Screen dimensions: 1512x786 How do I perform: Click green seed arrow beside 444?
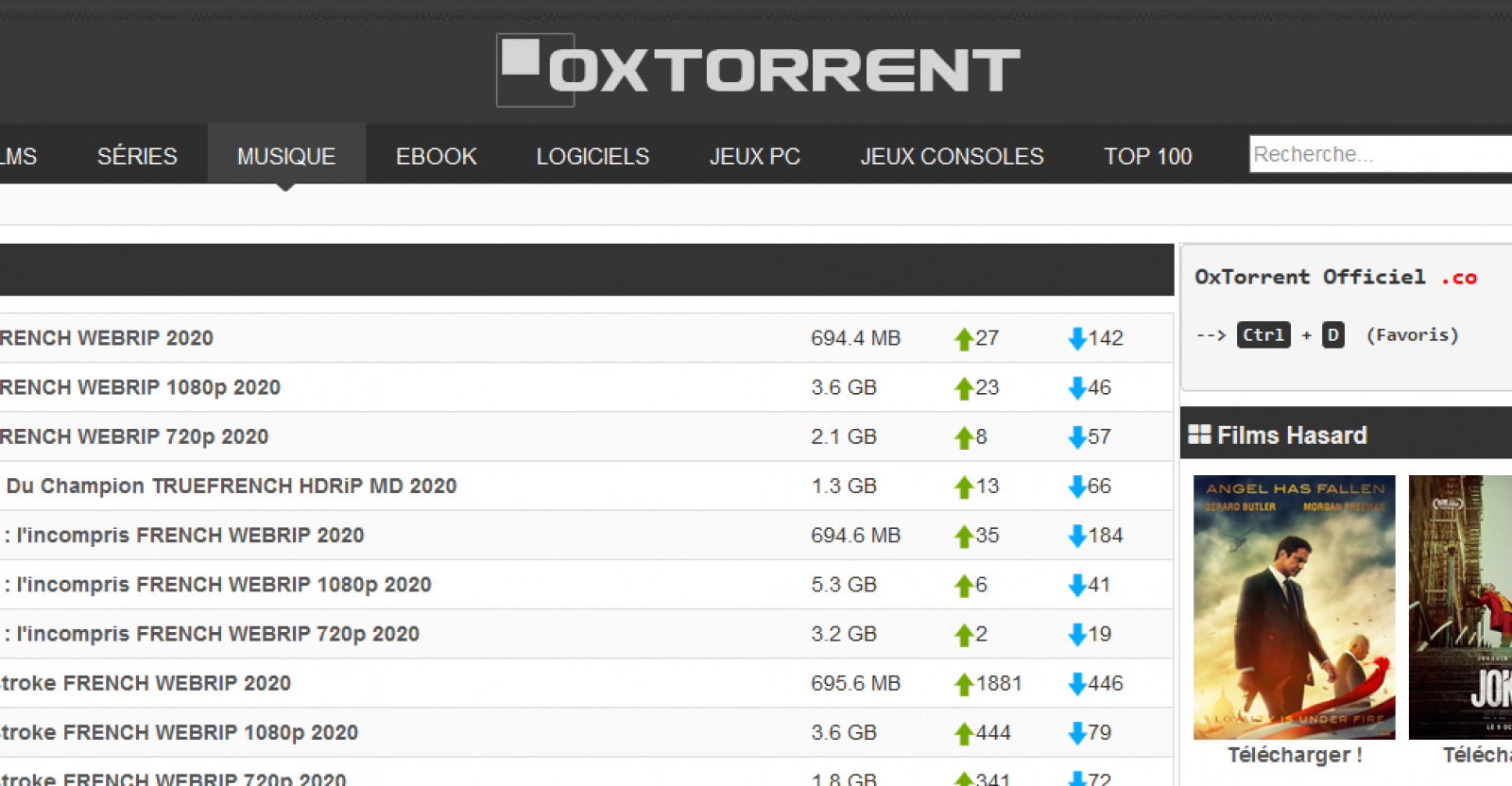point(964,733)
